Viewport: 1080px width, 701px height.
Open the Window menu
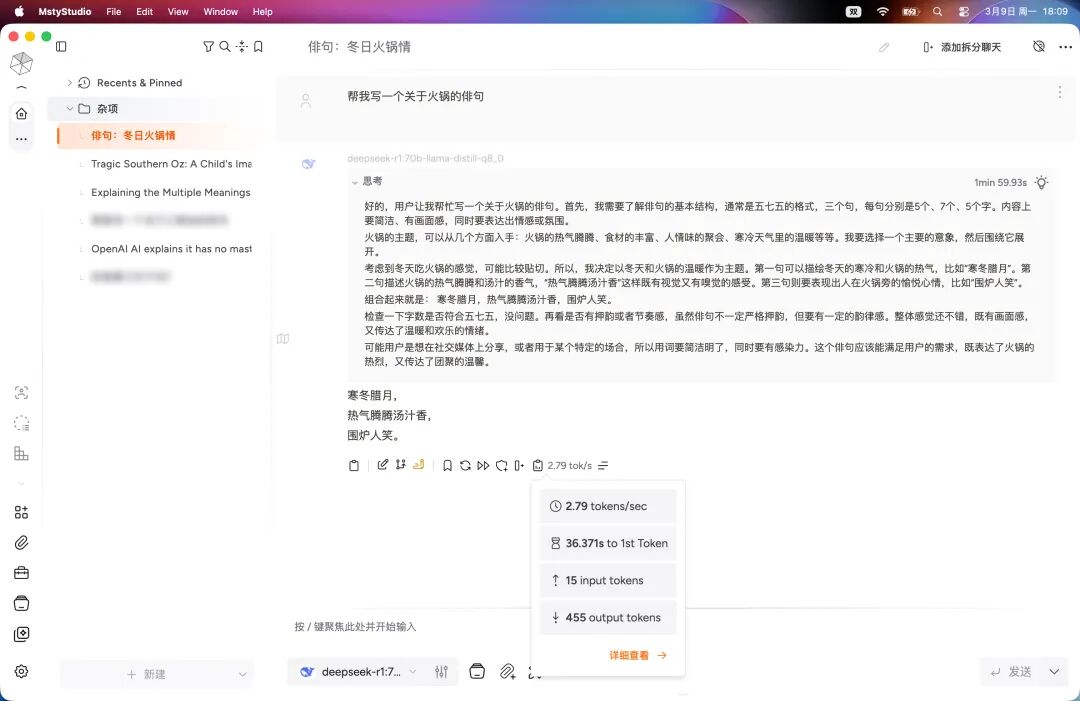coord(220,12)
